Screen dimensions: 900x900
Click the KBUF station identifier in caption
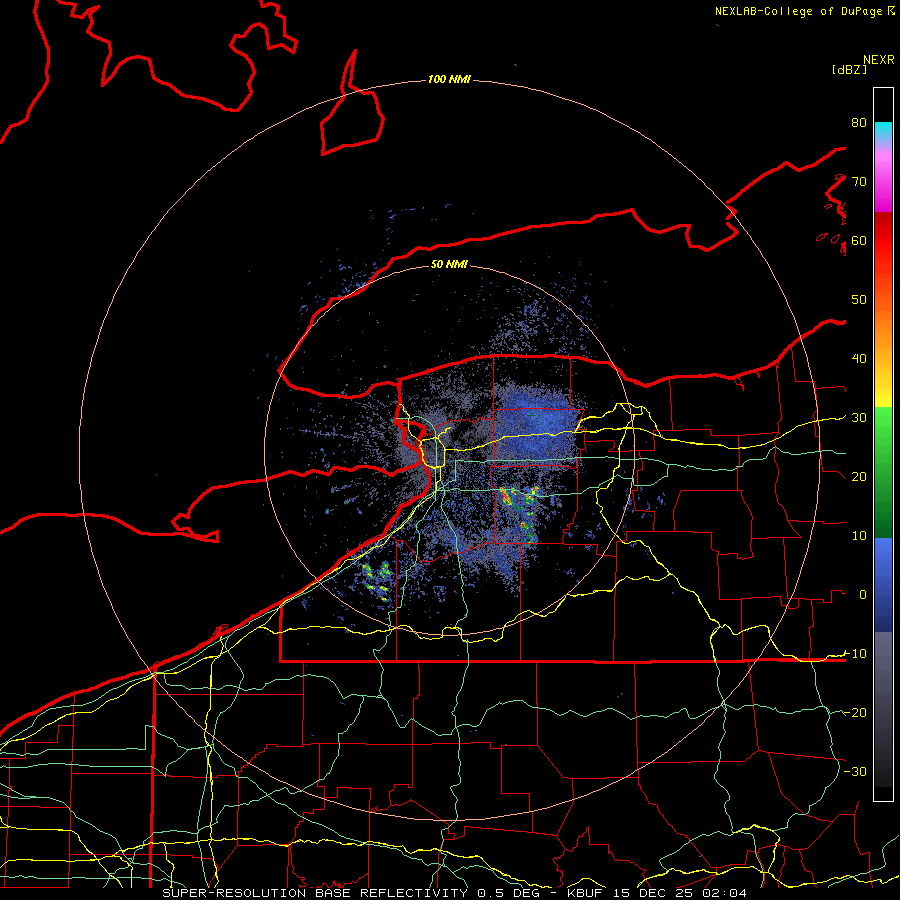pyautogui.click(x=587, y=893)
